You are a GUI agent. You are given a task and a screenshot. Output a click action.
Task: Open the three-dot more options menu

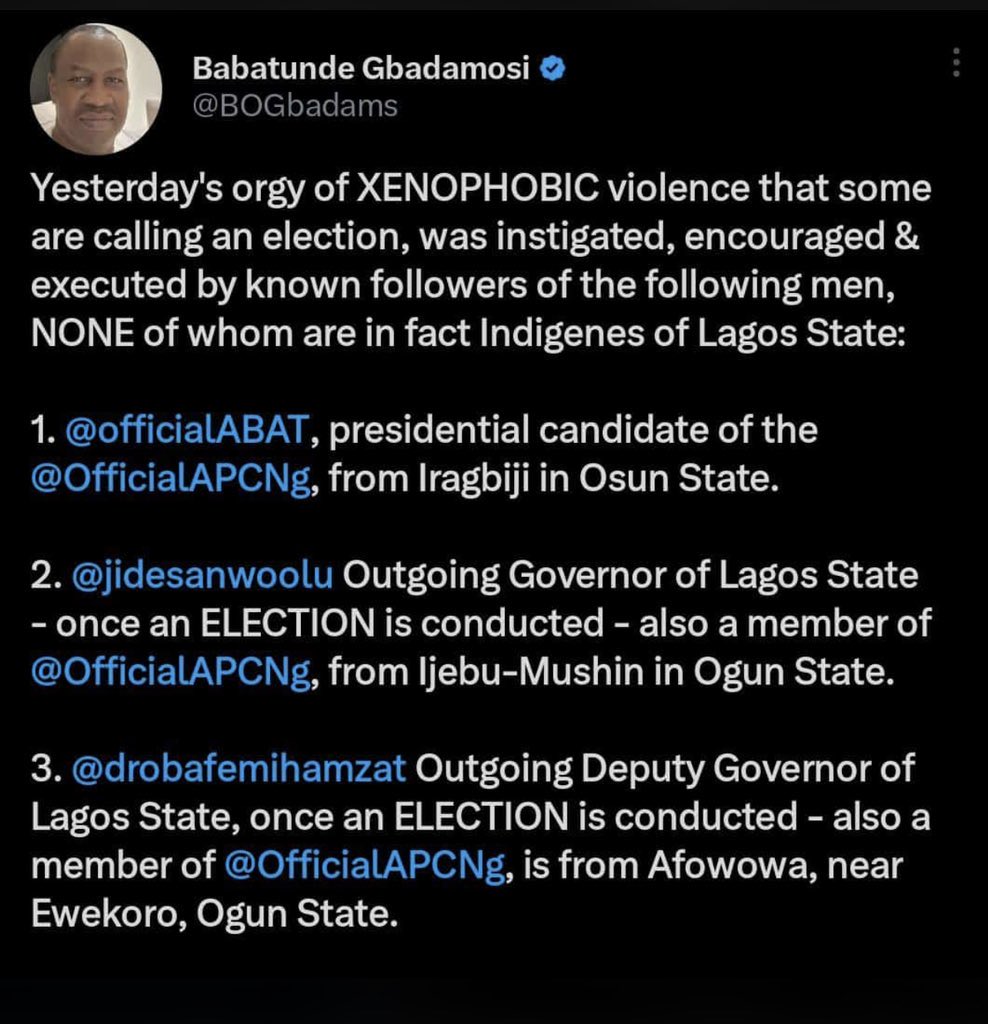(x=956, y=63)
